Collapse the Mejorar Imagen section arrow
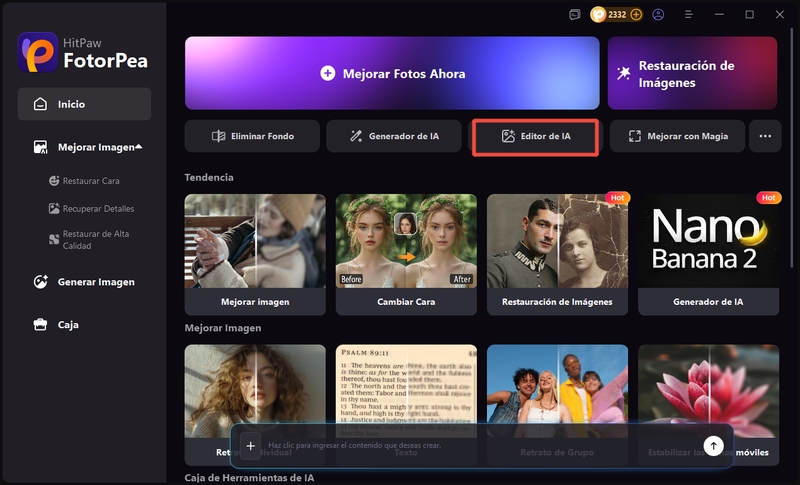This screenshot has height=485, width=800. (x=139, y=147)
